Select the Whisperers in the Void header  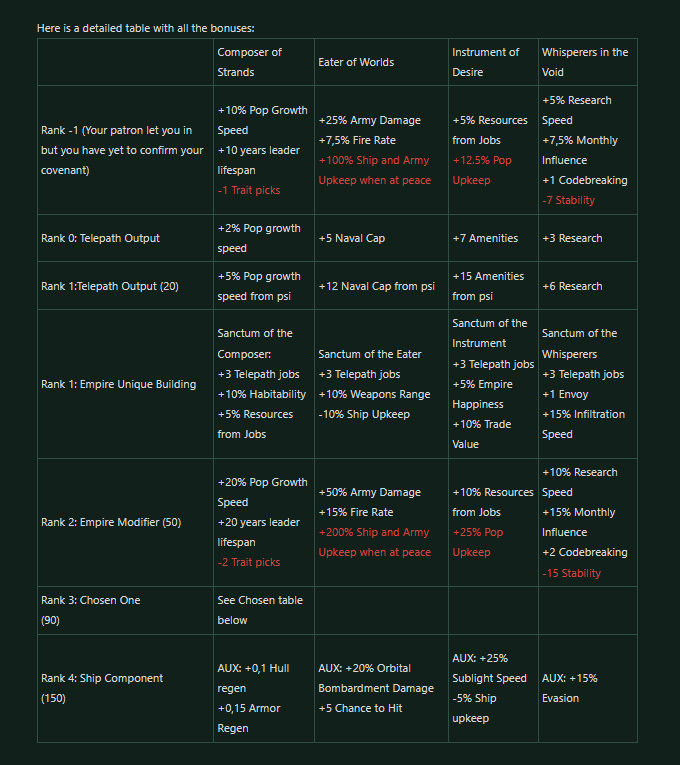pos(584,62)
